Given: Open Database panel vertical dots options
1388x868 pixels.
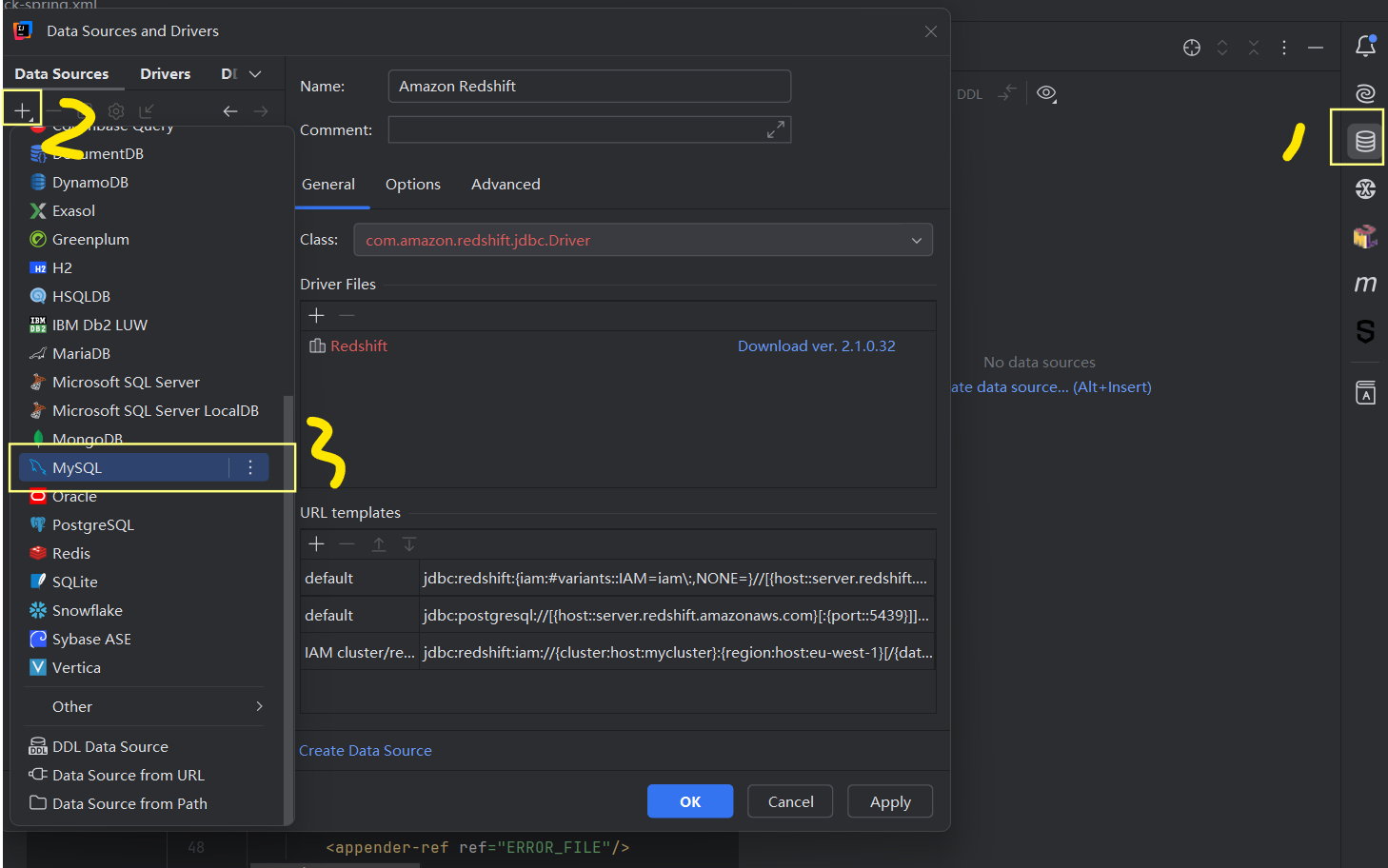Looking at the screenshot, I should click(x=1284, y=48).
